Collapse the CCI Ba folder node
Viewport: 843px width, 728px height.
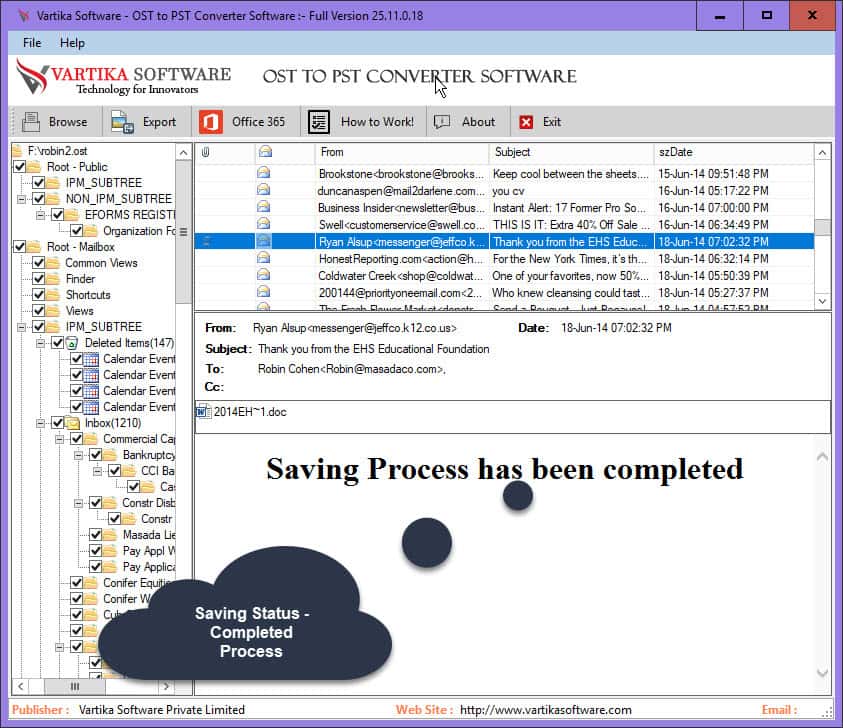point(97,472)
